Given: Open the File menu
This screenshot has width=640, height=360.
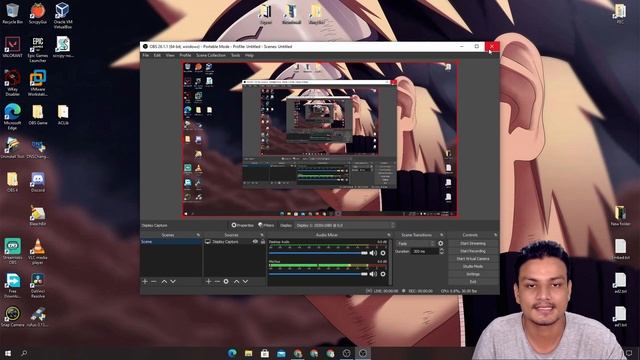Looking at the screenshot, I should [x=145, y=55].
